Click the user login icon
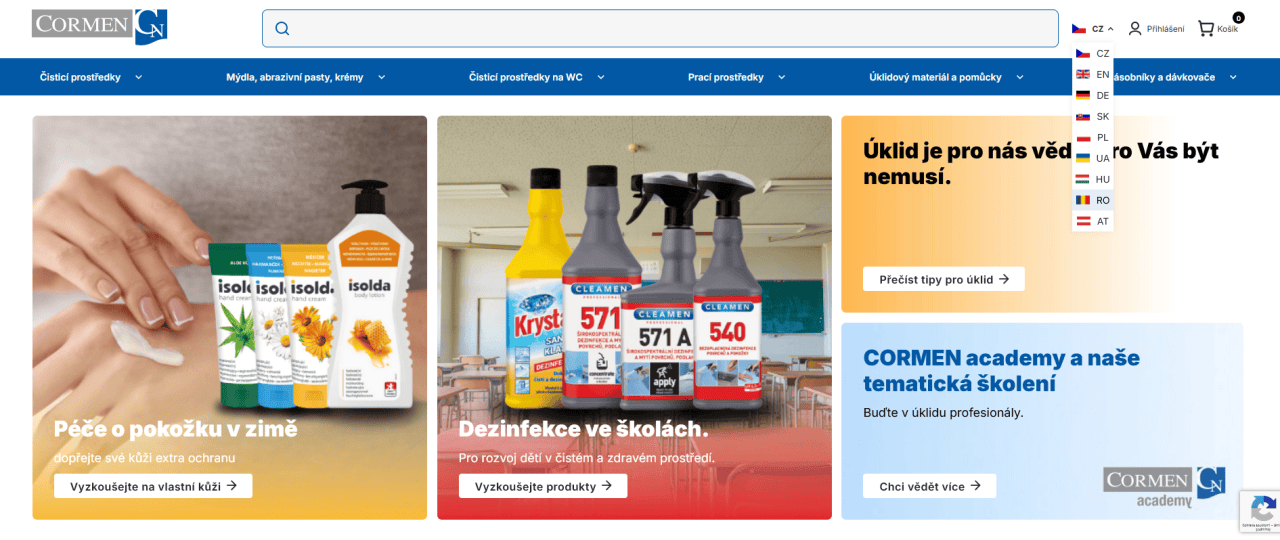The height and width of the screenshot is (540, 1280). tap(1135, 29)
